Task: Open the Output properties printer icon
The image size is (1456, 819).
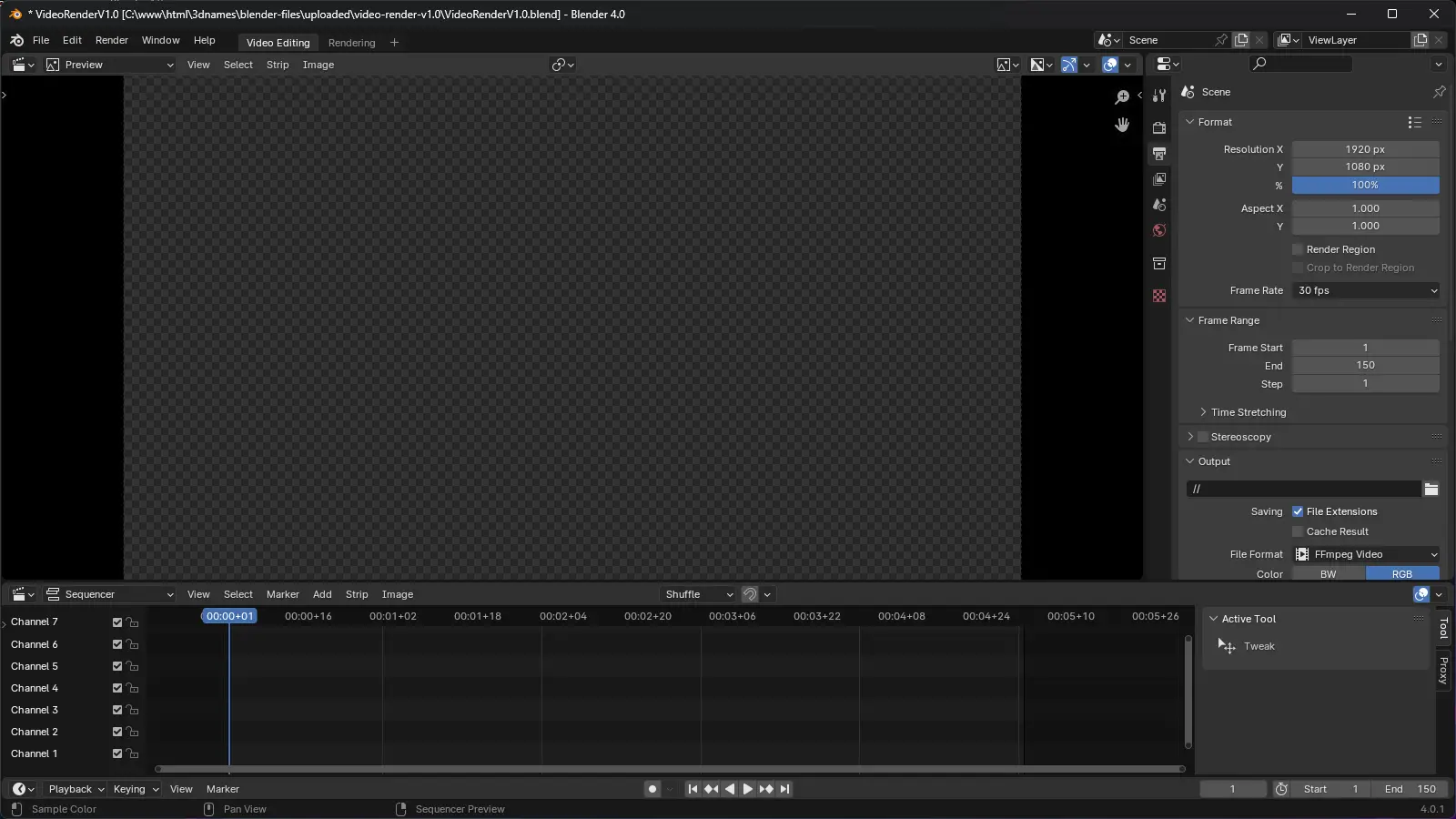Action: (x=1159, y=154)
